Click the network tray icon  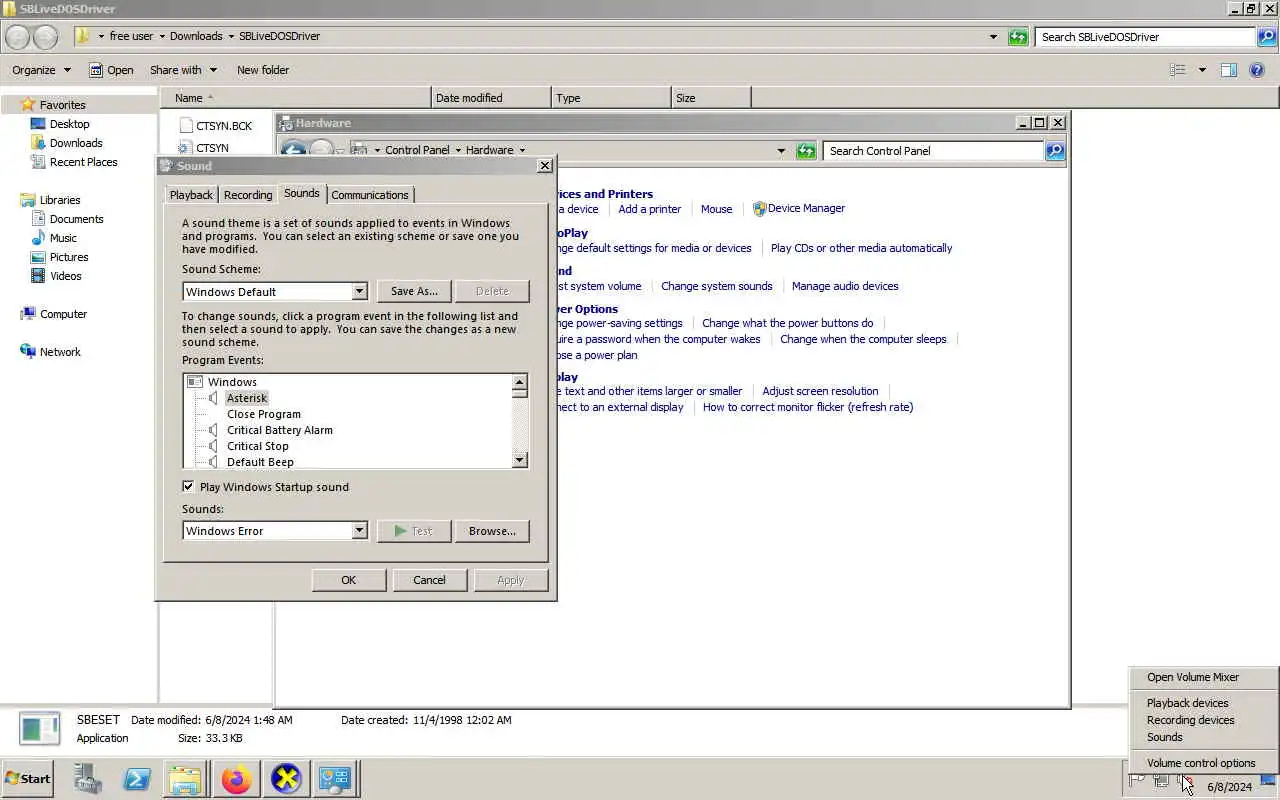[1160, 781]
